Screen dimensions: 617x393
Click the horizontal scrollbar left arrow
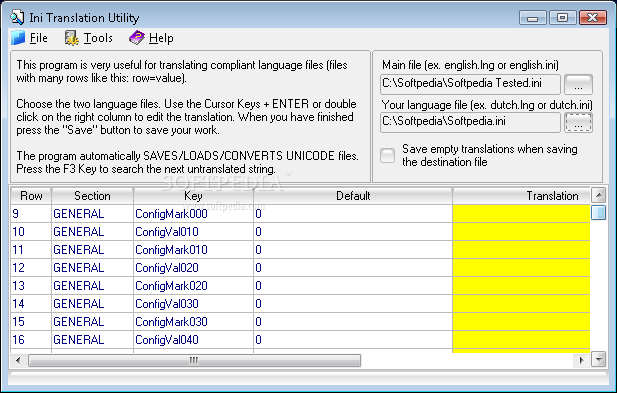18,360
